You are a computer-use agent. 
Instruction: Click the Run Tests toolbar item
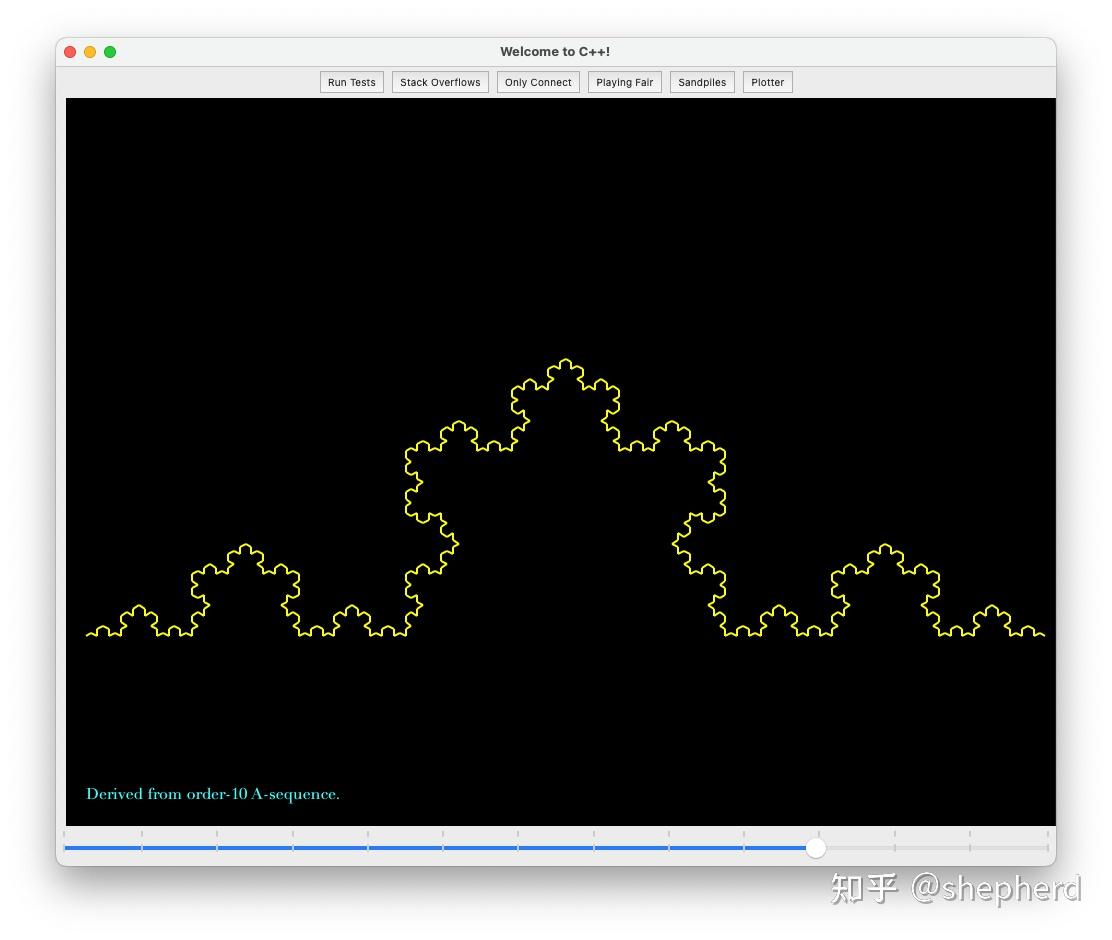pos(351,82)
